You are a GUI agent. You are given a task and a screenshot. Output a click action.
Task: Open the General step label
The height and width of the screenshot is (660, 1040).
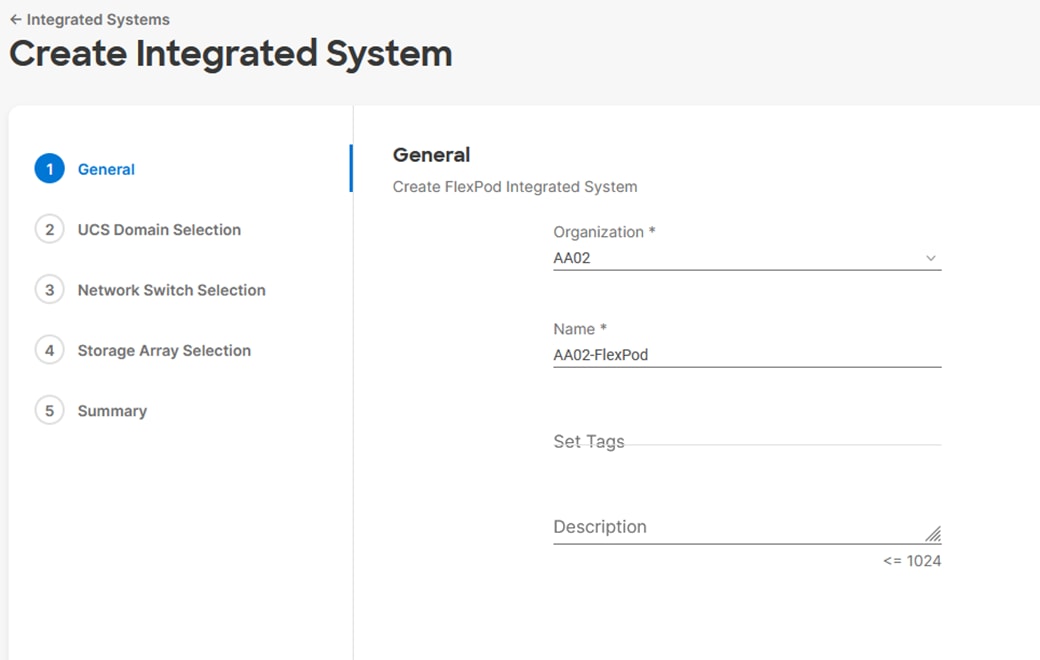(x=106, y=169)
